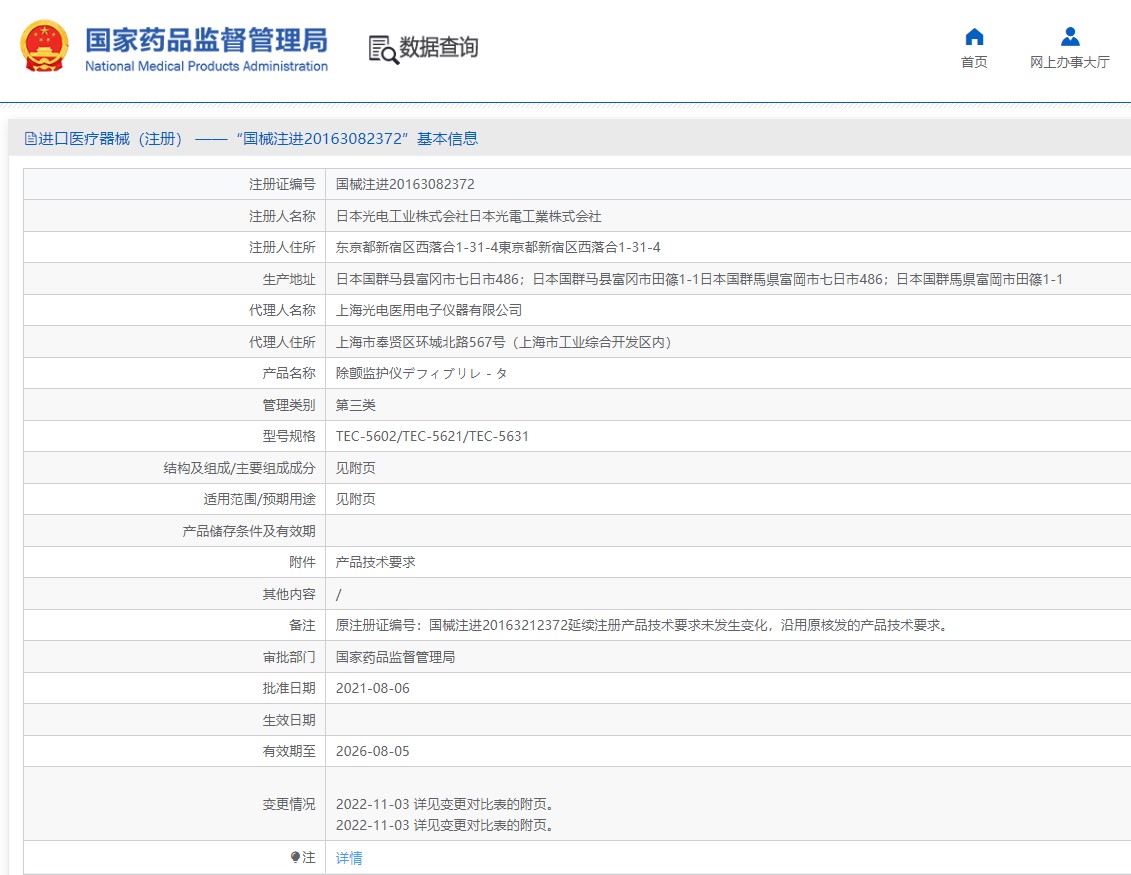Click the document icon before 进口医疗器械 header
Viewport: 1131px width, 875px height.
click(x=31, y=139)
